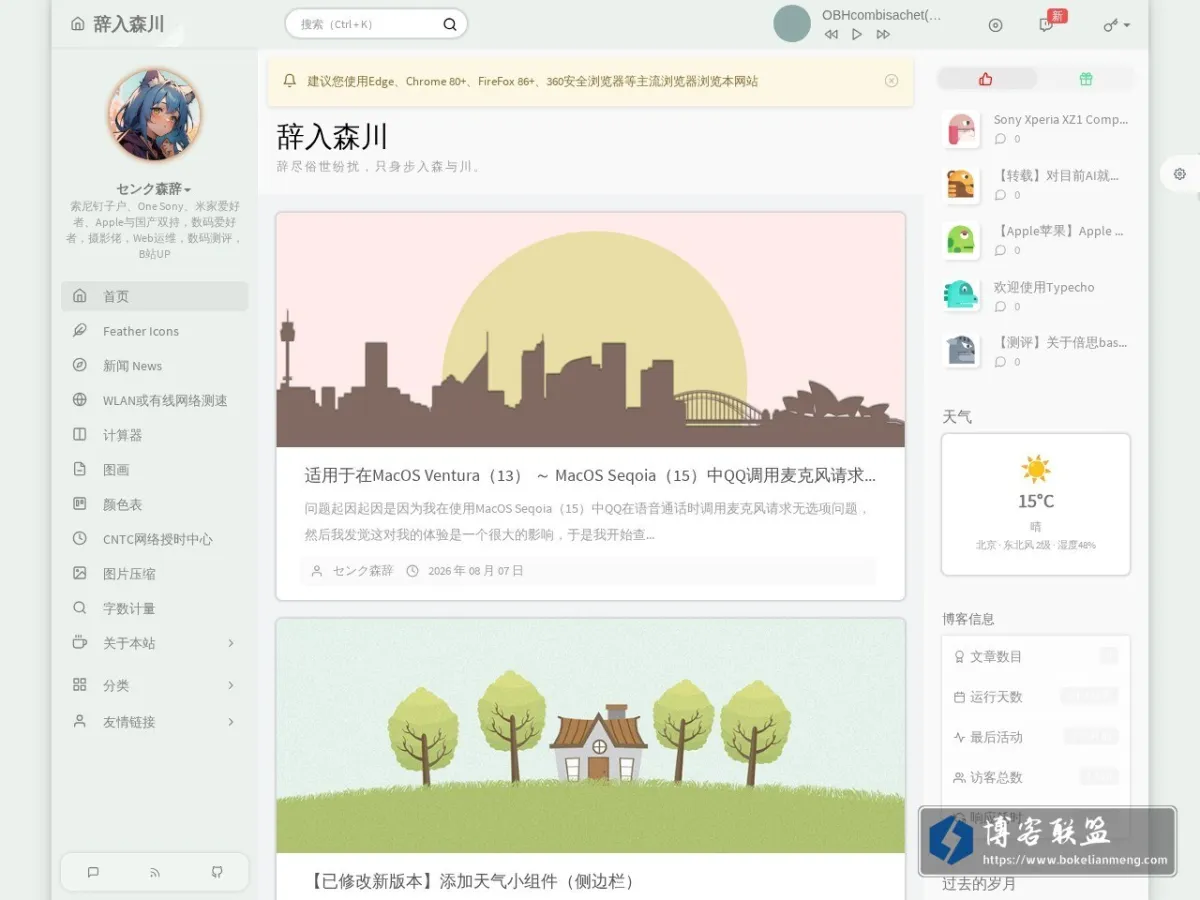
Task: Click the 运行天数 row in 博客信息
Action: (x=1036, y=697)
